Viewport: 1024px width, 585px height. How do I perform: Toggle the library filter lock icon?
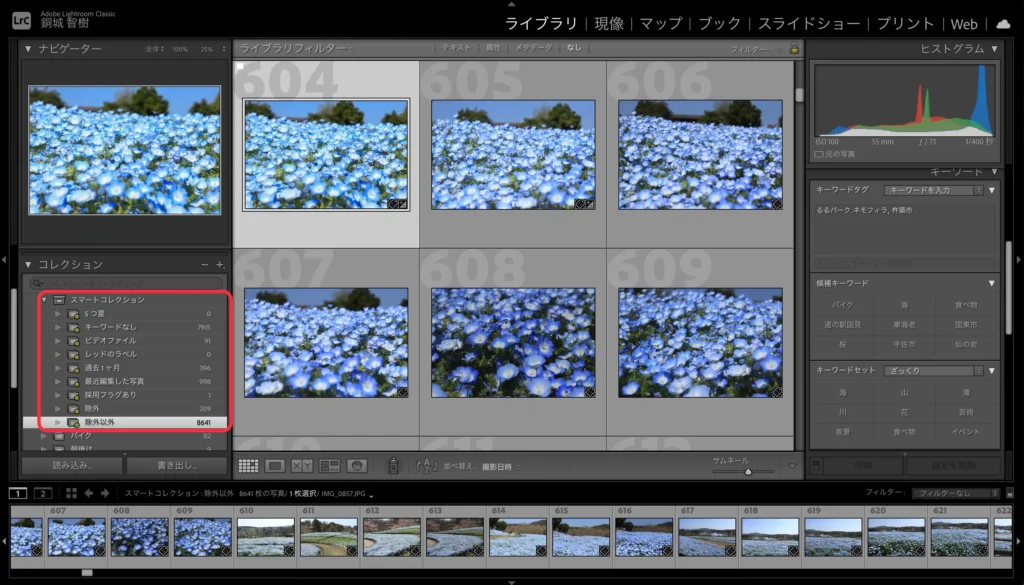click(x=794, y=48)
